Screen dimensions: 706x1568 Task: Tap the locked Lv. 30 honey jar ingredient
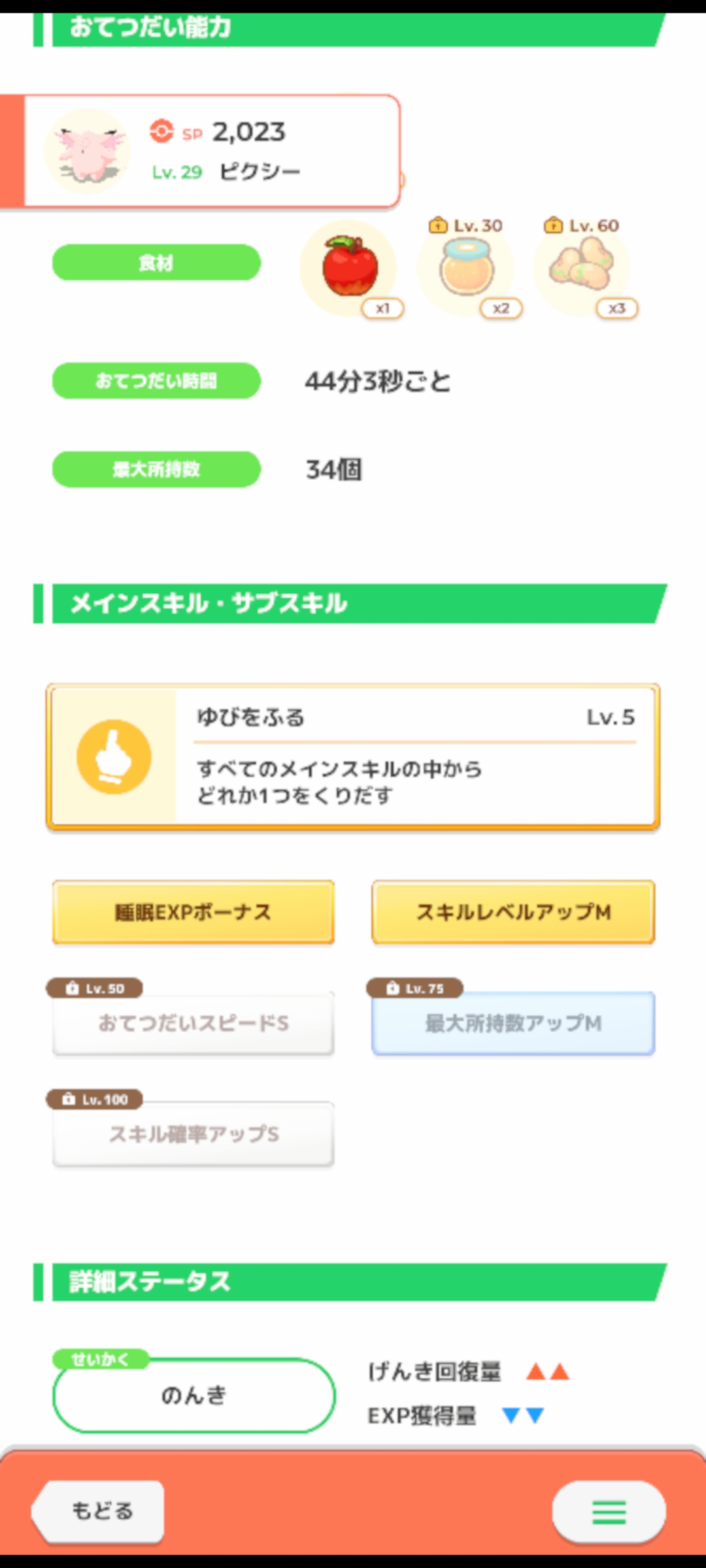tap(465, 267)
